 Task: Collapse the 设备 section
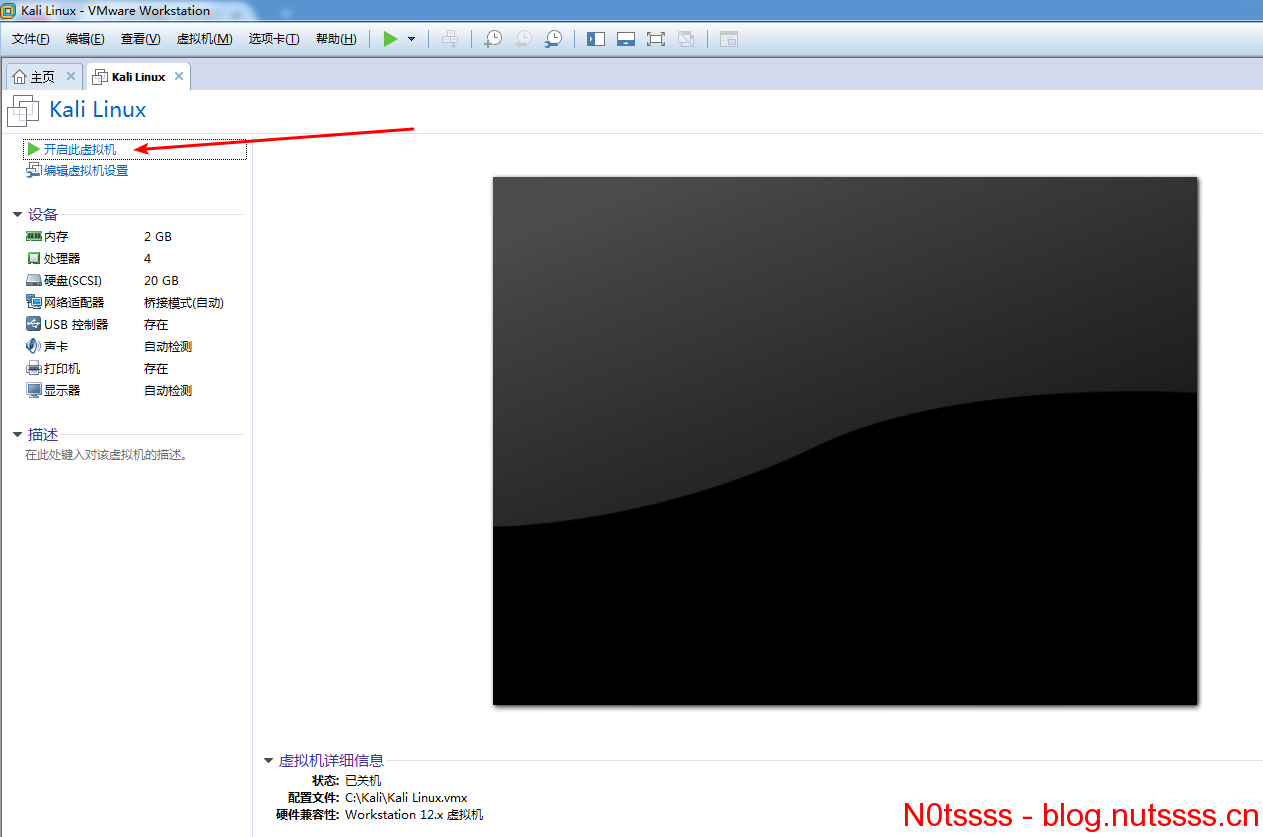click(x=17, y=215)
